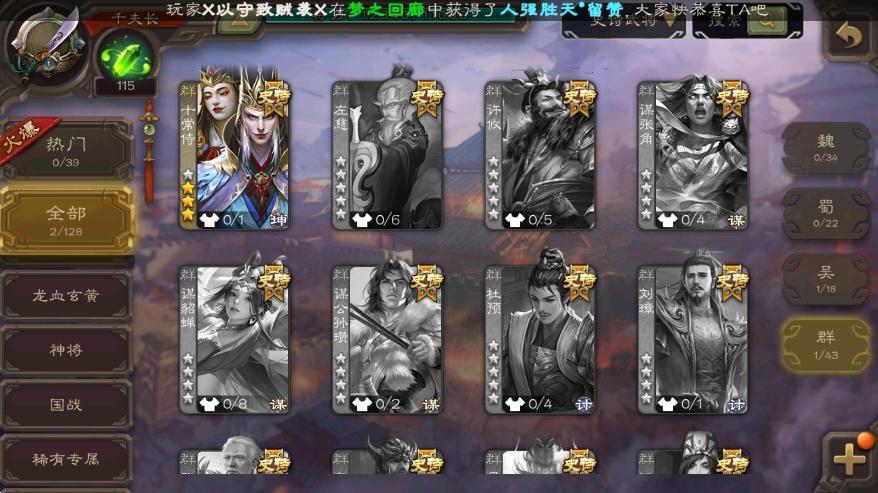Open the player avatar weapon emblem
Image resolution: width=878 pixels, height=493 pixels.
point(45,42)
